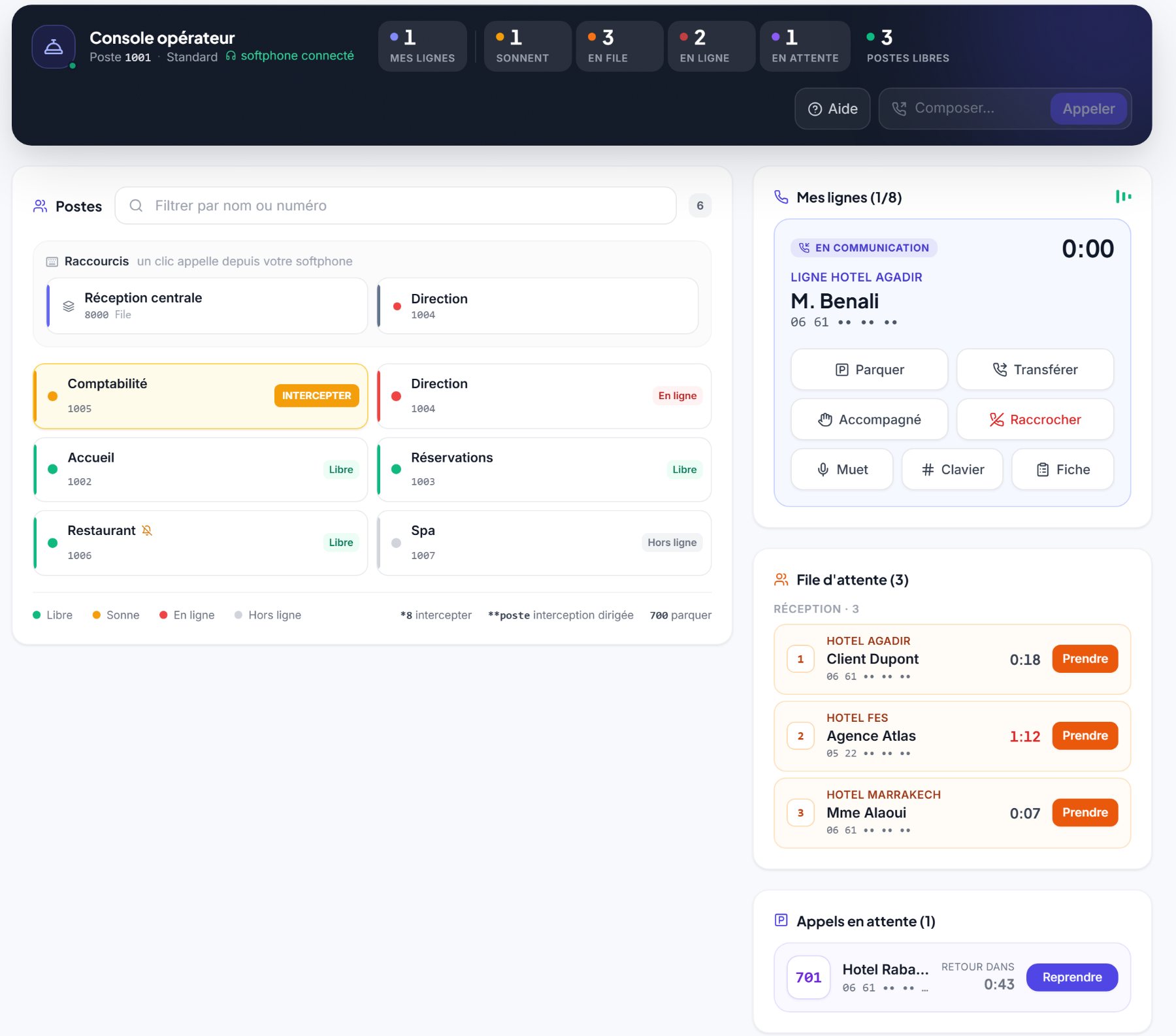The height and width of the screenshot is (1036, 1176).
Task: Take the Mme Alaoui call with Prendre
Action: point(1085,813)
